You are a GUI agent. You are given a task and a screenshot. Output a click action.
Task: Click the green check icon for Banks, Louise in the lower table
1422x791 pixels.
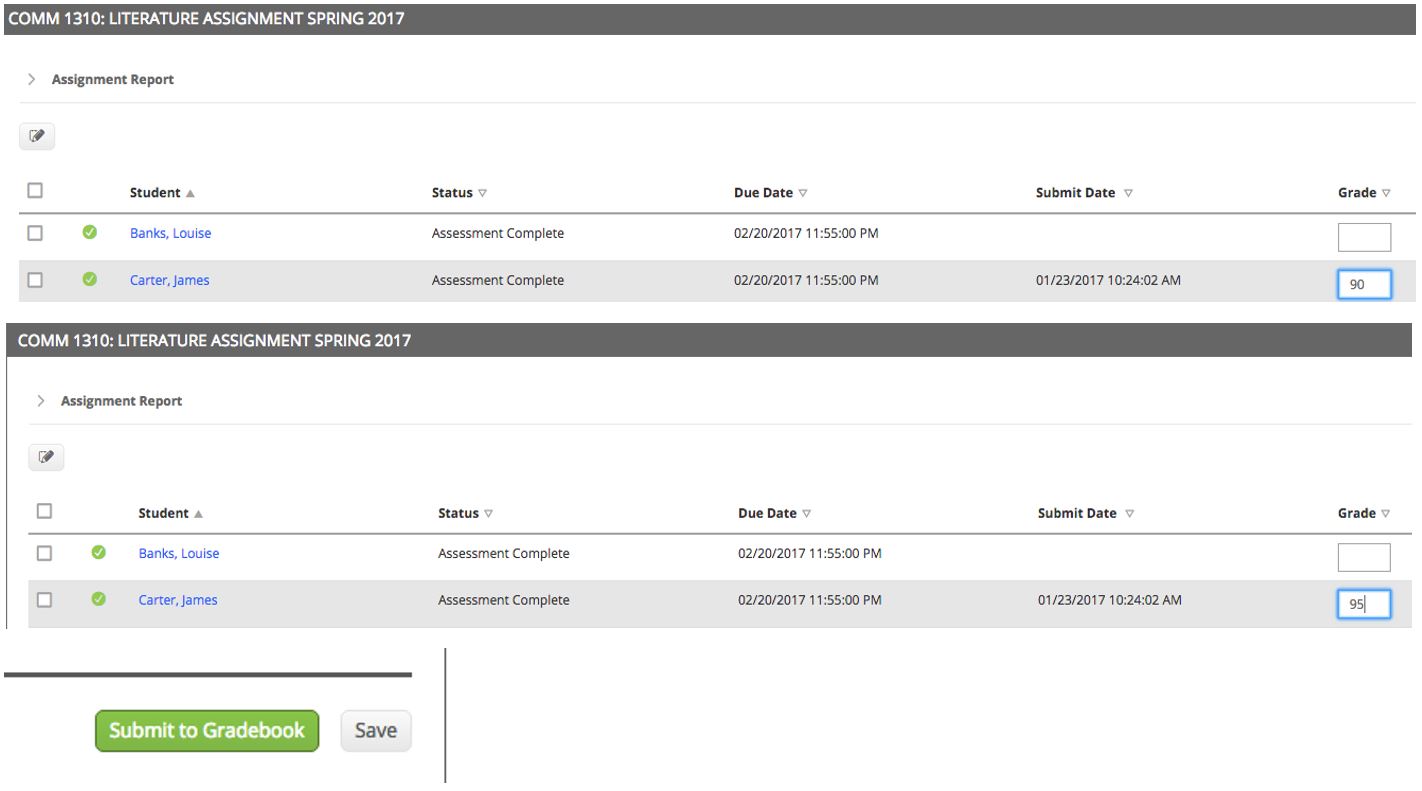98,553
